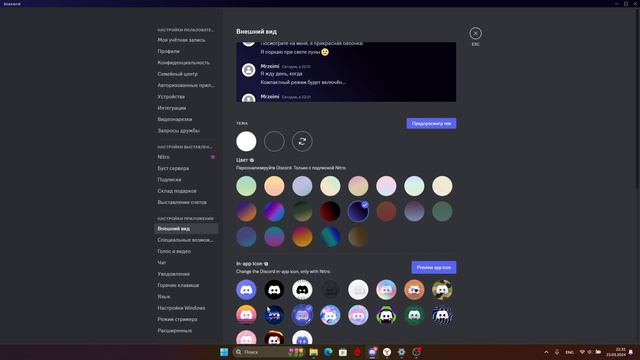Open Запросы дружбы settings
This screenshot has width=640, height=360.
[x=186, y=131]
